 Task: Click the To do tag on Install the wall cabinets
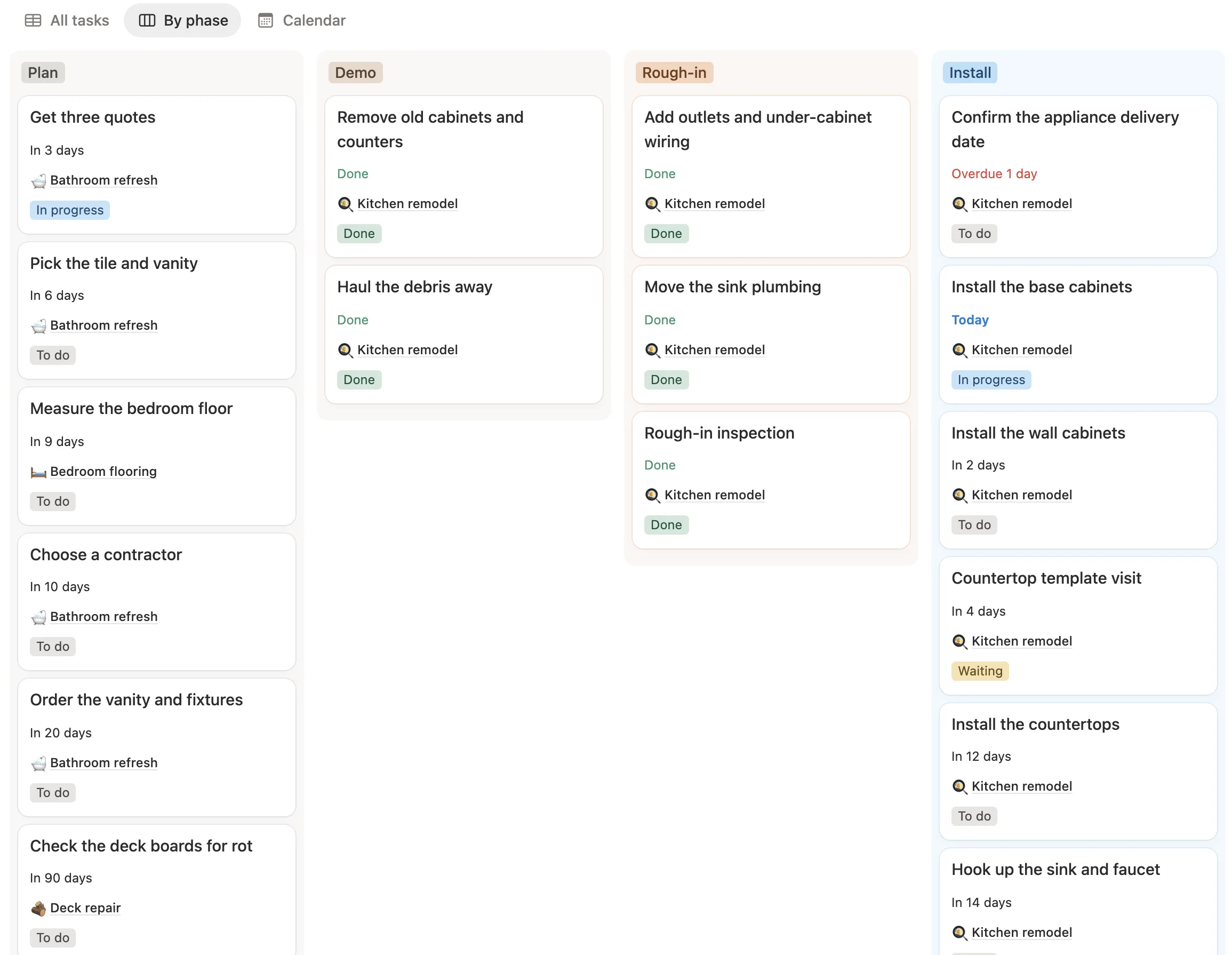pyautogui.click(x=974, y=525)
